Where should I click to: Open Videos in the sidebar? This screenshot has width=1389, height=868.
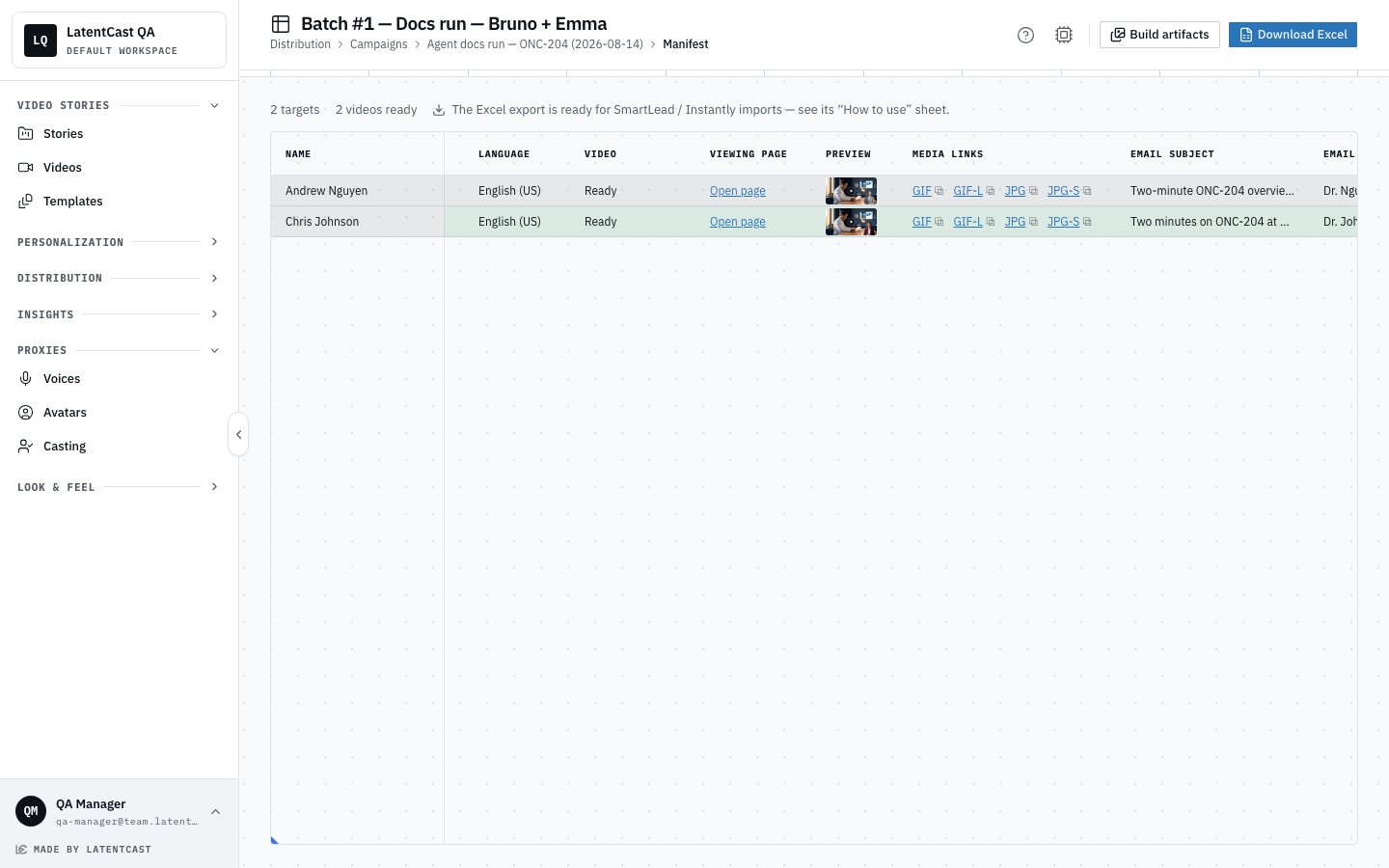[120, 168]
